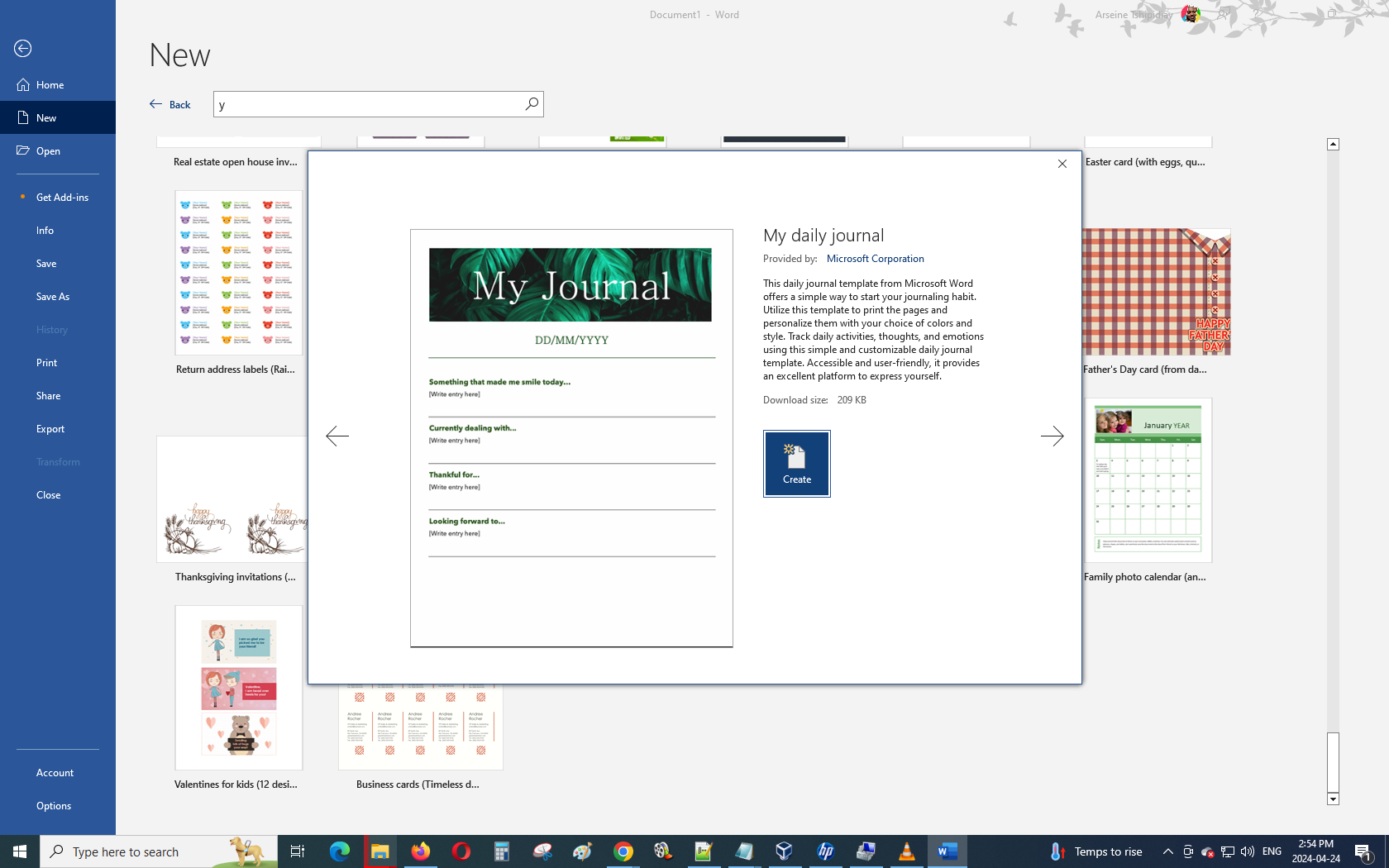The width and height of the screenshot is (1389, 868).
Task: Close the template preview dialog
Action: [x=1062, y=164]
